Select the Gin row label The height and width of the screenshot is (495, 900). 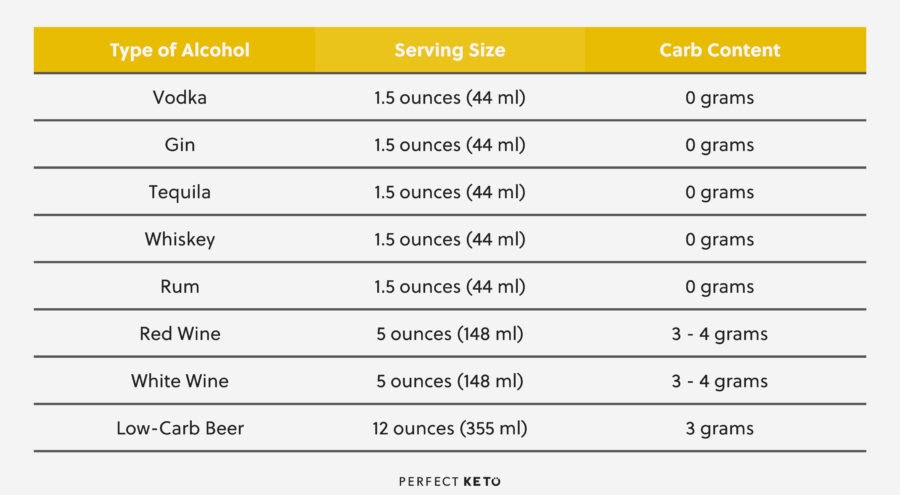[x=180, y=145]
